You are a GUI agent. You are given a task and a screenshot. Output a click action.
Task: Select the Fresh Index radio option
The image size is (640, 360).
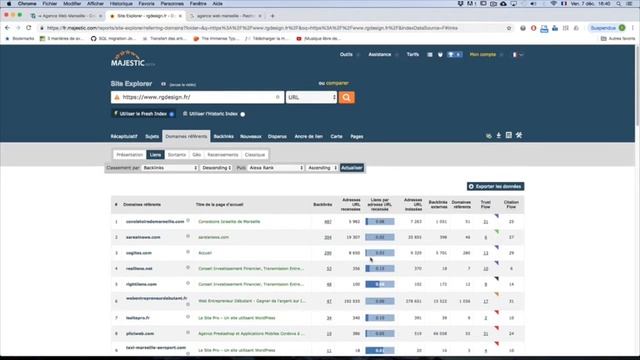[172, 114]
